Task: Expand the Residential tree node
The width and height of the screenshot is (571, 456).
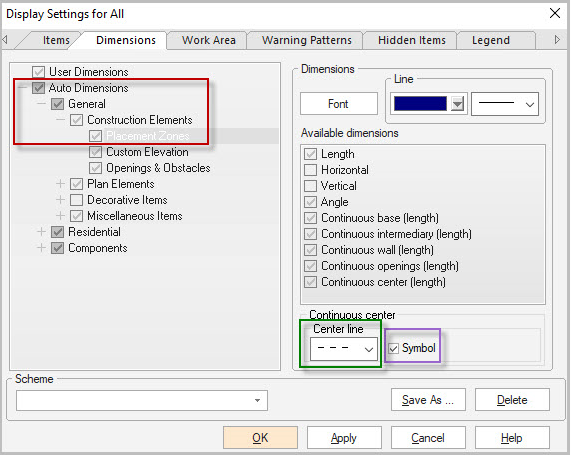Action: (x=42, y=232)
